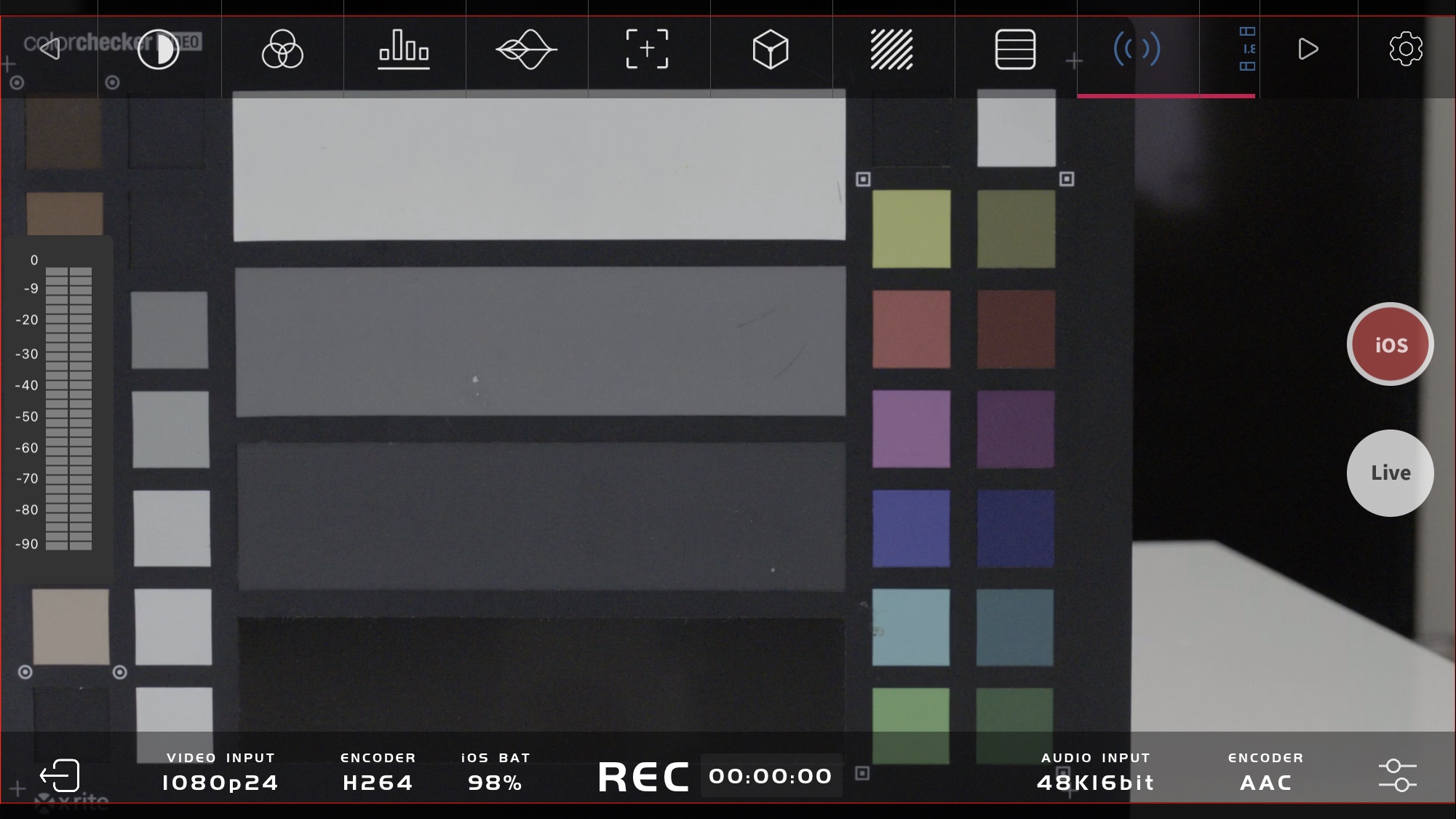Viewport: 1456px width, 819px height.
Task: Open the horizontal lines frame tool
Action: point(1015,50)
